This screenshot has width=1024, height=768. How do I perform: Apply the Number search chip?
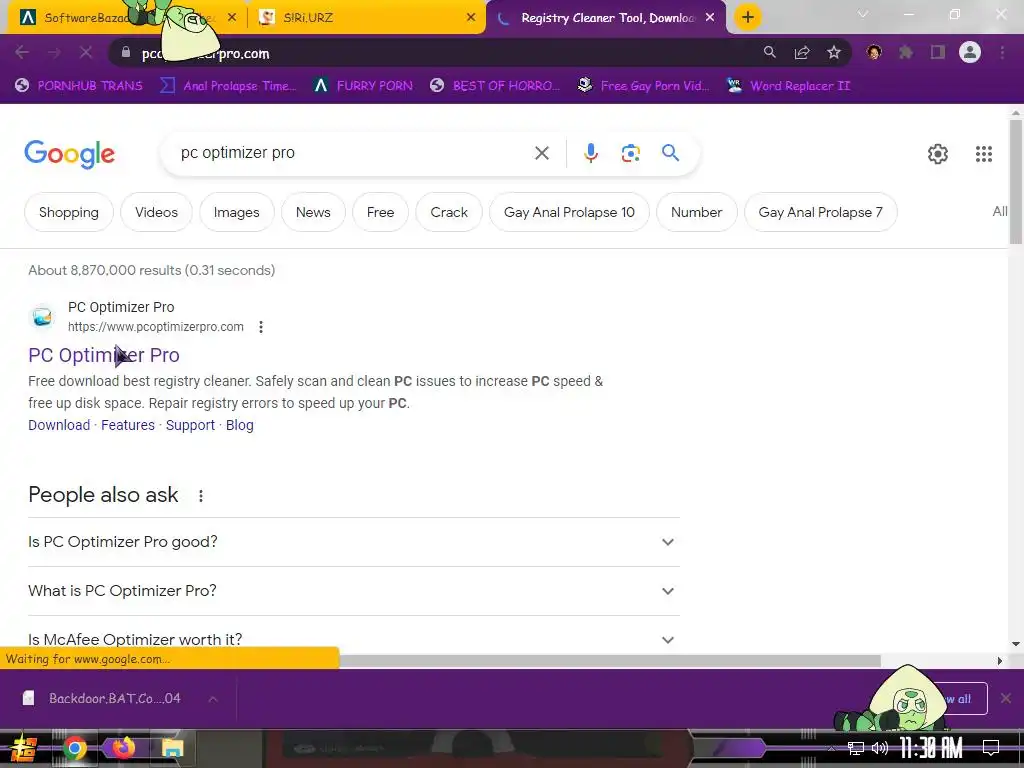pyautogui.click(x=696, y=212)
